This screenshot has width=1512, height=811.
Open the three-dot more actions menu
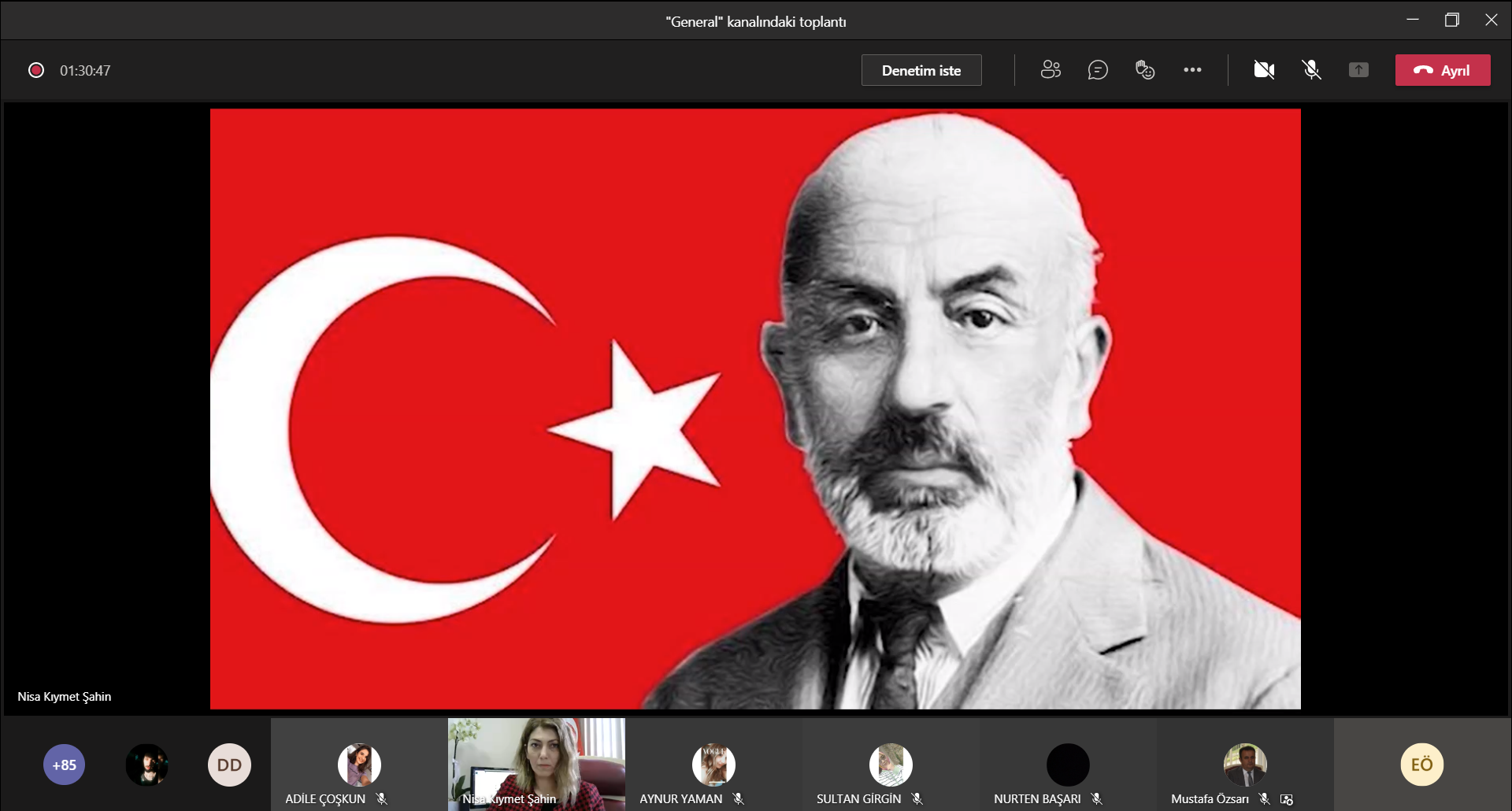click(x=1192, y=70)
